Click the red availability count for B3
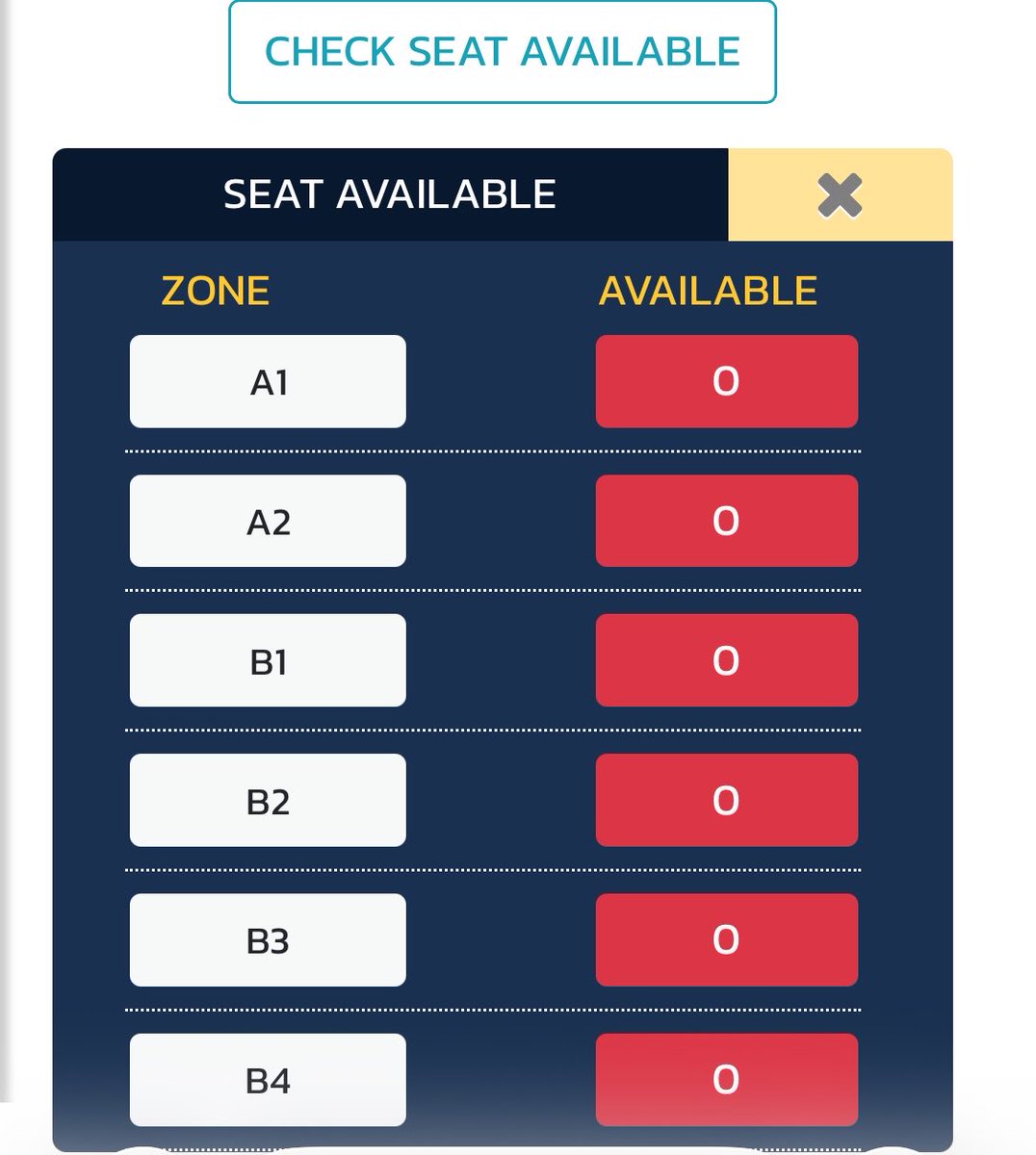 pyautogui.click(x=726, y=939)
